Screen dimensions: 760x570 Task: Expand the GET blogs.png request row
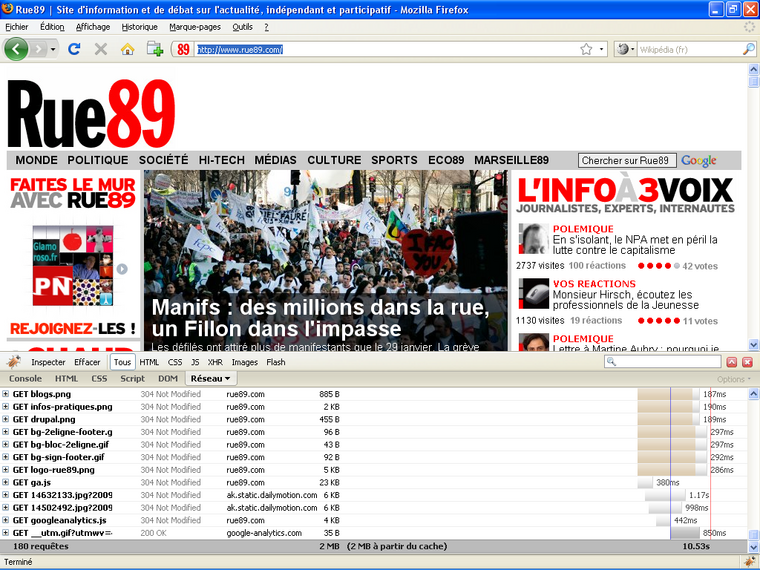pyautogui.click(x=6, y=394)
